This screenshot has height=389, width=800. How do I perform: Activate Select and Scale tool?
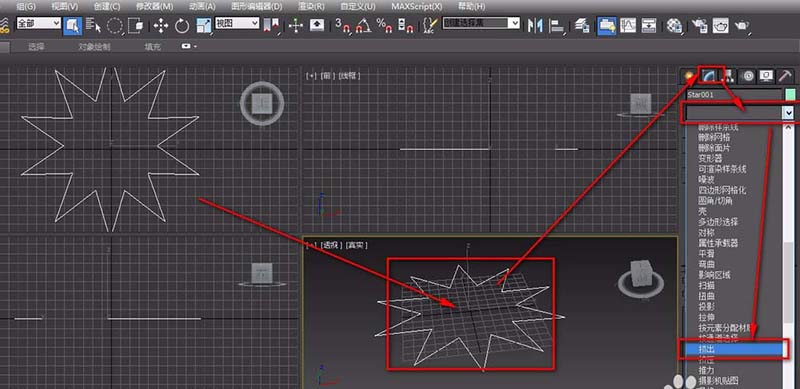point(204,26)
